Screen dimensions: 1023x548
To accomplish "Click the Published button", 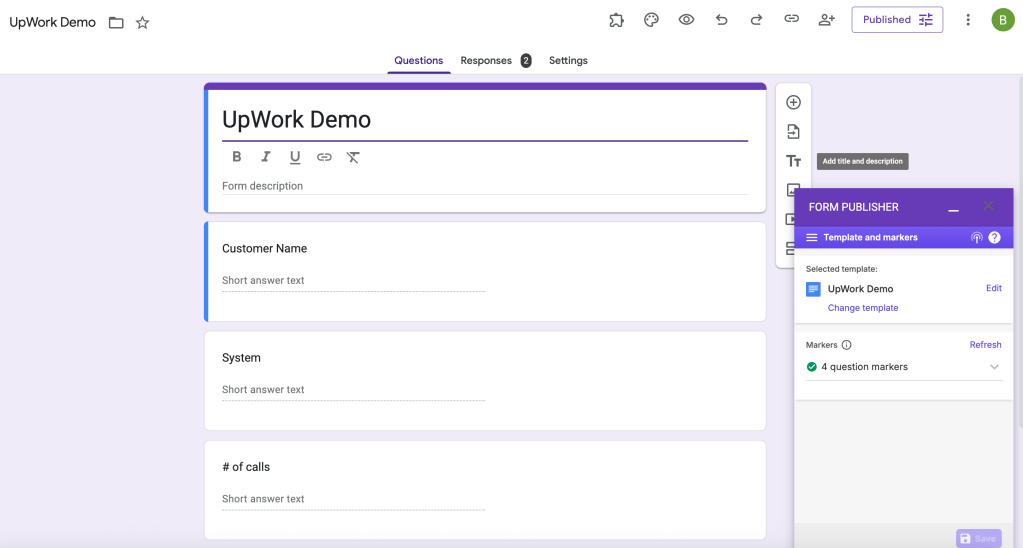I will point(897,20).
